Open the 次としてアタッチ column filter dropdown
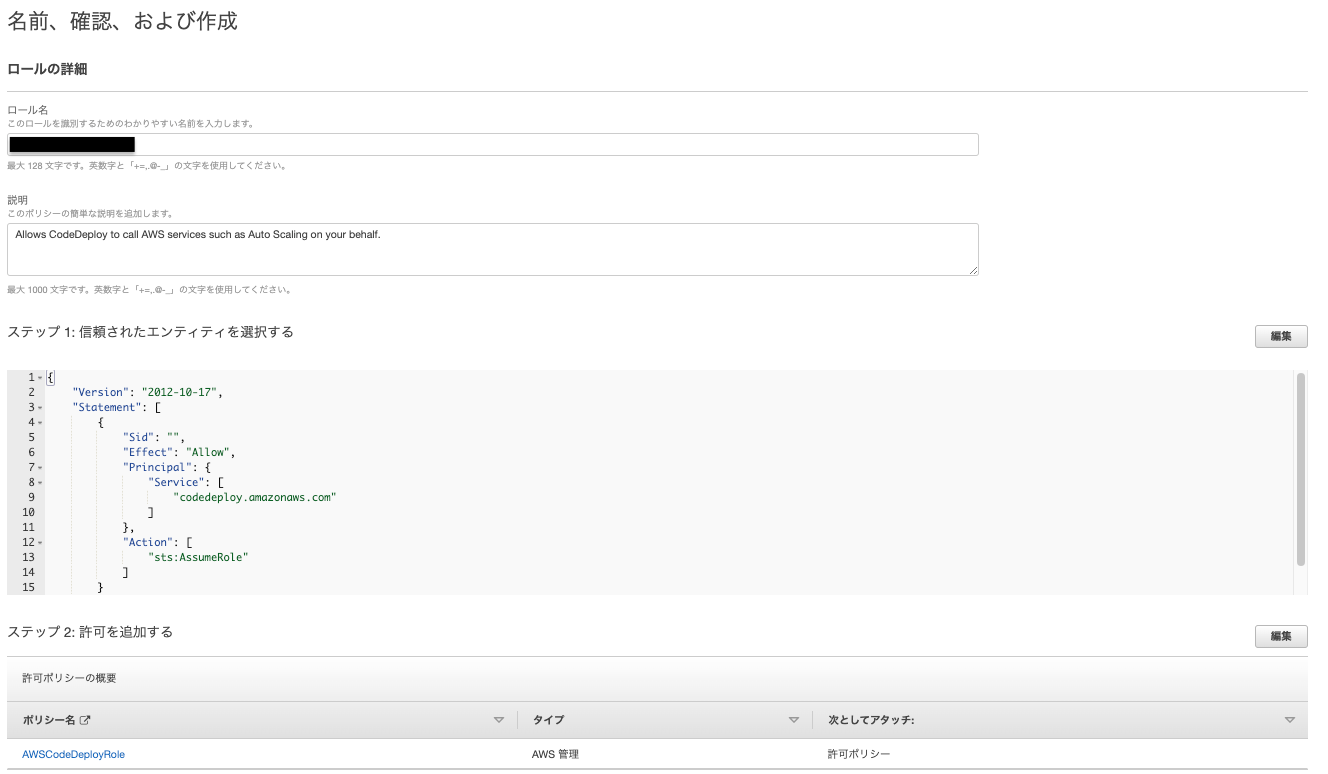This screenshot has height=774, width=1328. pos(1290,719)
